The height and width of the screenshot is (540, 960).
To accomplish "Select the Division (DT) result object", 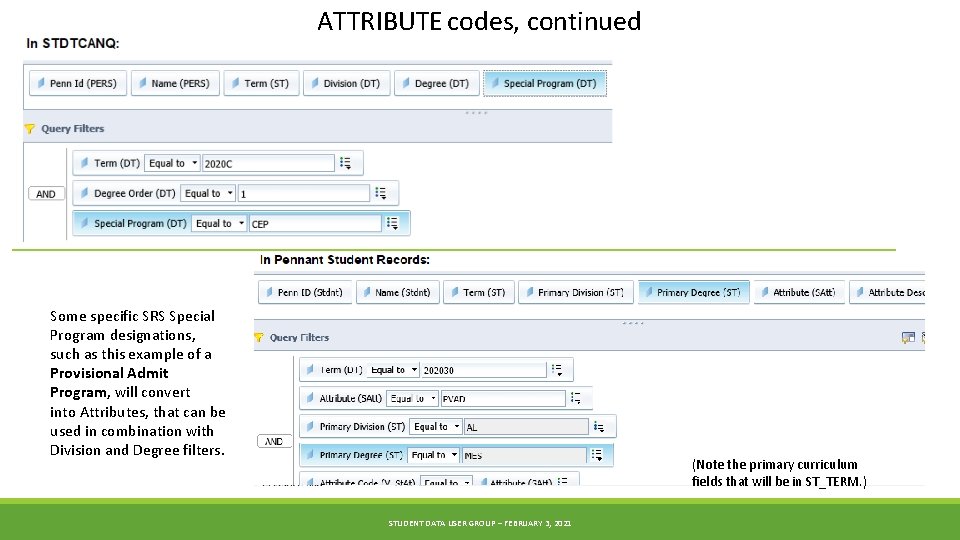I will click(347, 83).
